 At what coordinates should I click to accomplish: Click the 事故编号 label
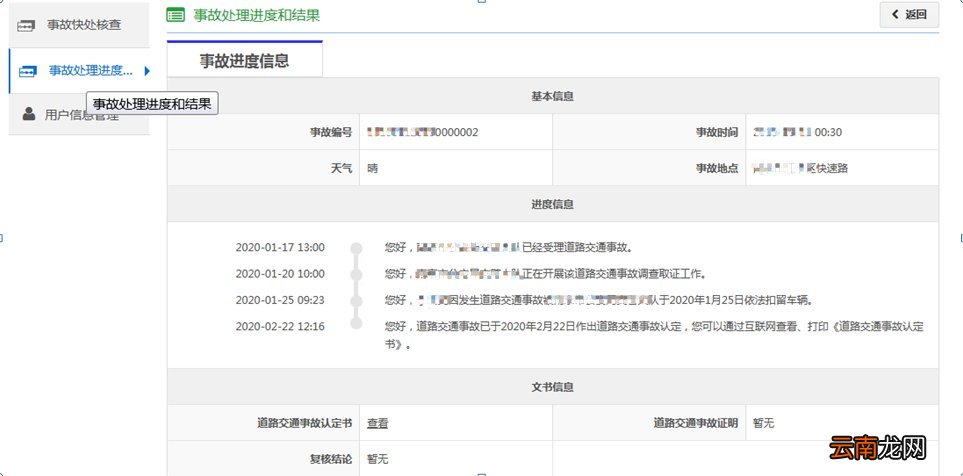(331, 132)
